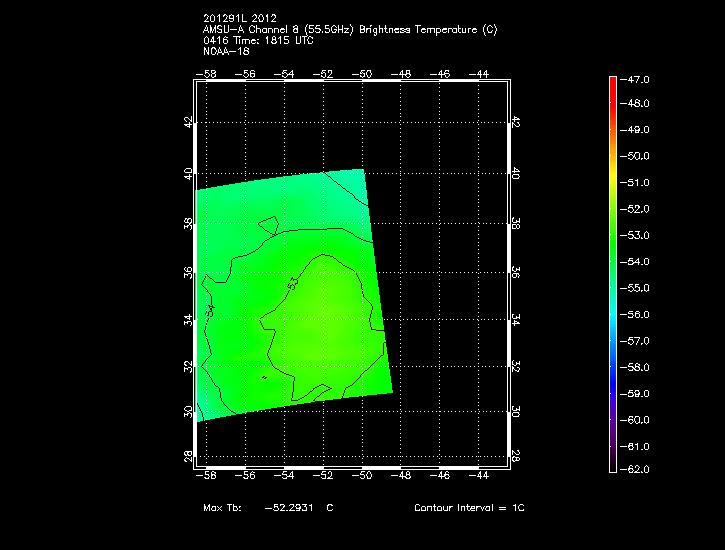Select the -51.0 color scale label

[638, 183]
